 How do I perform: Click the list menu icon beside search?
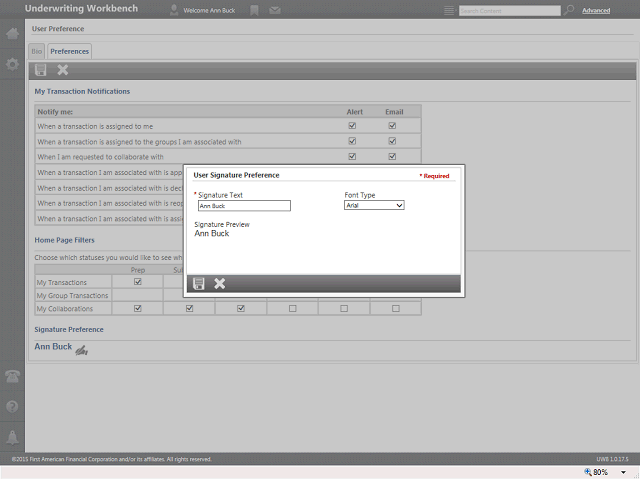(449, 11)
